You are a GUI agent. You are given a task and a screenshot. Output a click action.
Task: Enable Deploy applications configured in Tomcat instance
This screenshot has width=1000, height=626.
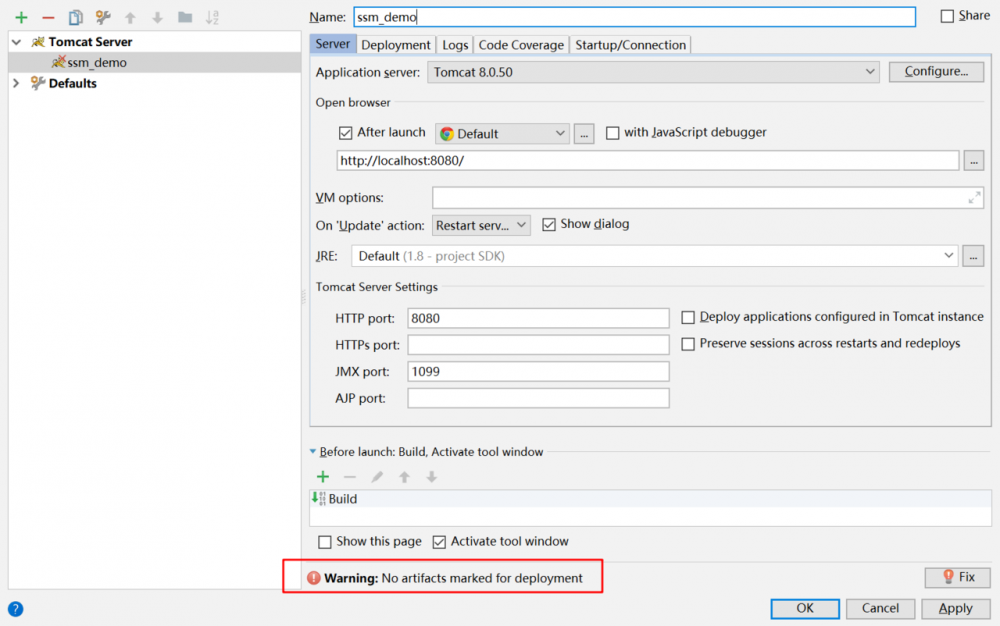pyautogui.click(x=688, y=317)
